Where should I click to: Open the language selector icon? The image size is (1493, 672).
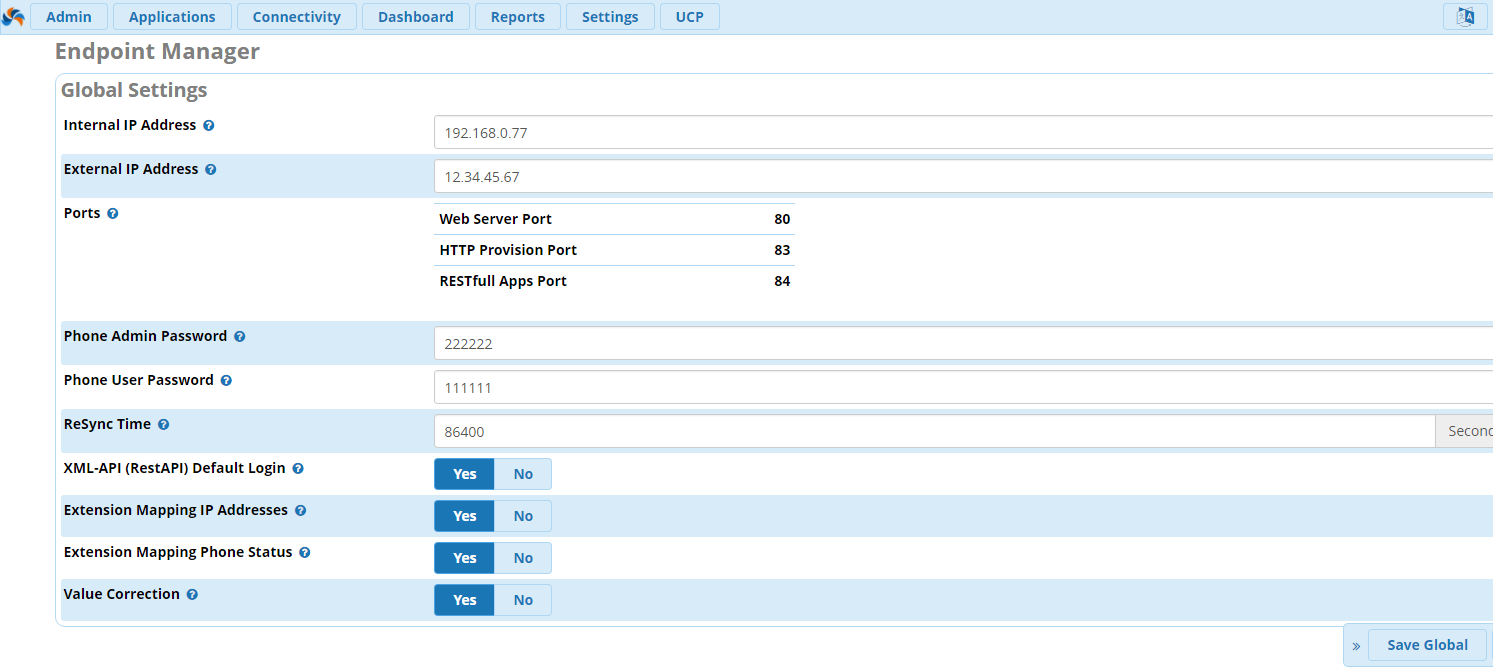click(1465, 17)
